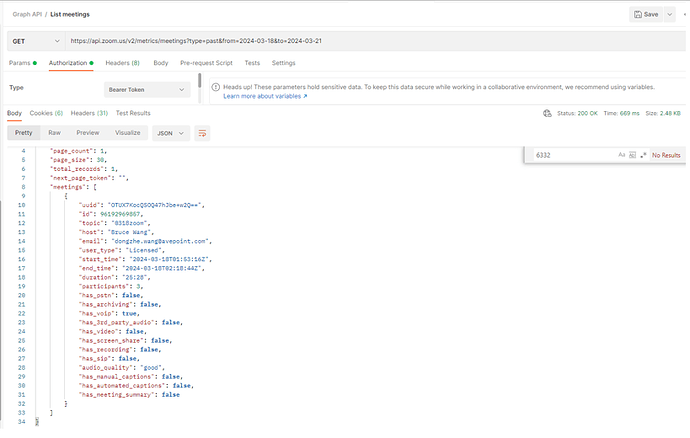Click the search field containing 6332
Screen dimensions: 690x438
573,155
